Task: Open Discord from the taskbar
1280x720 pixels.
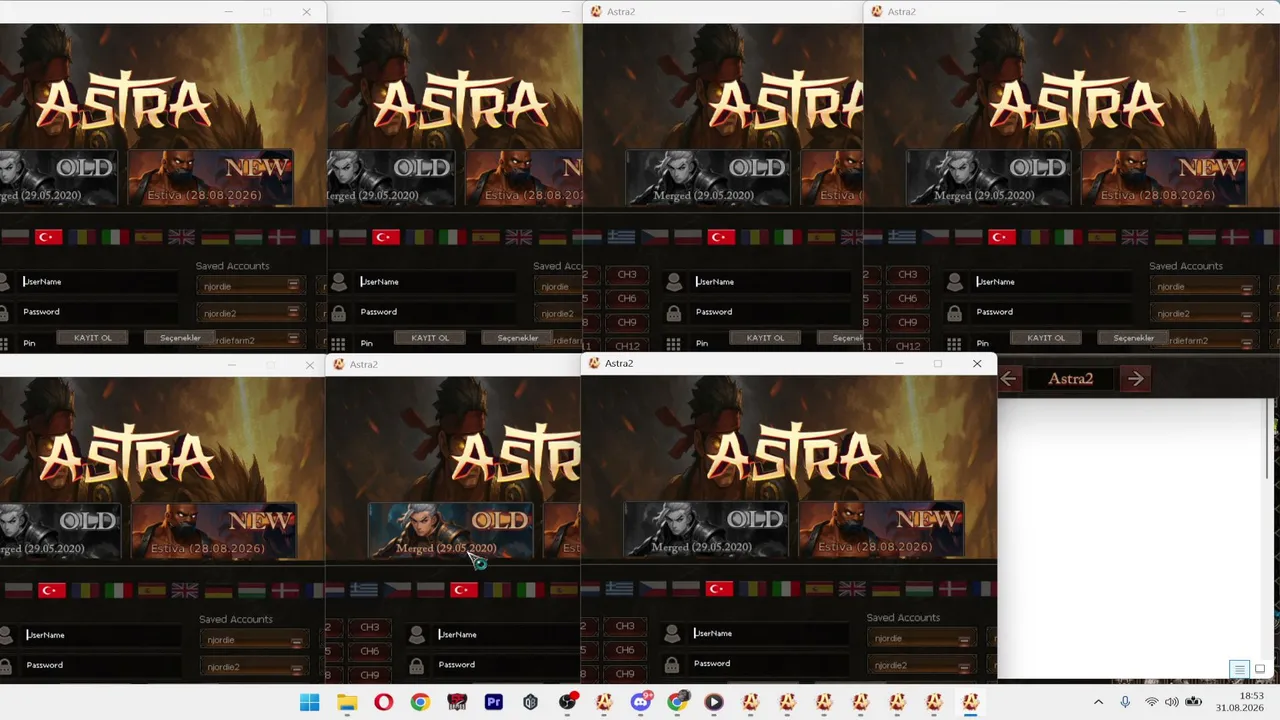Action: pyautogui.click(x=641, y=702)
